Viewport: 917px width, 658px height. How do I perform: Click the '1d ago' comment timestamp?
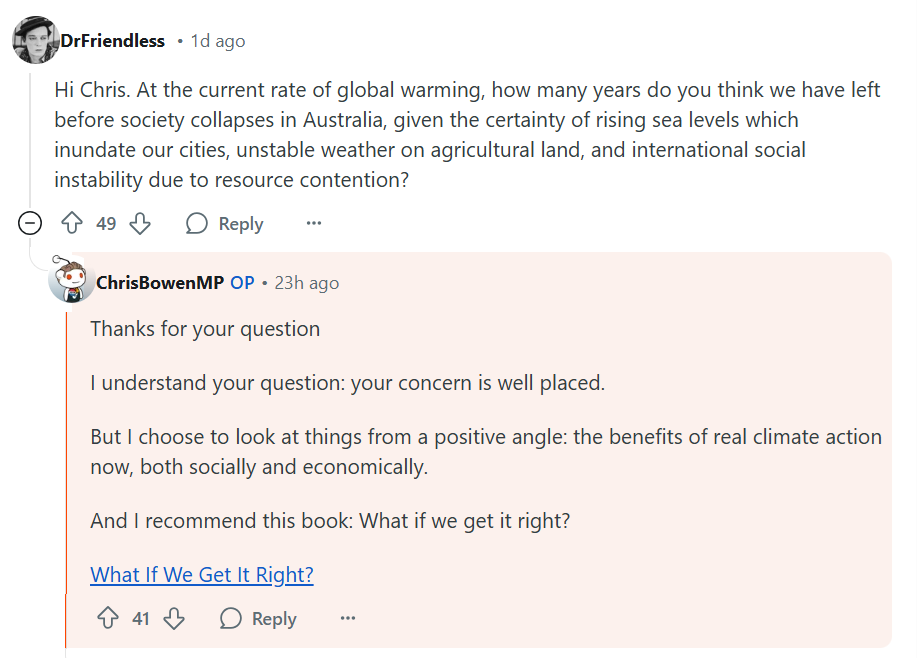pos(218,41)
